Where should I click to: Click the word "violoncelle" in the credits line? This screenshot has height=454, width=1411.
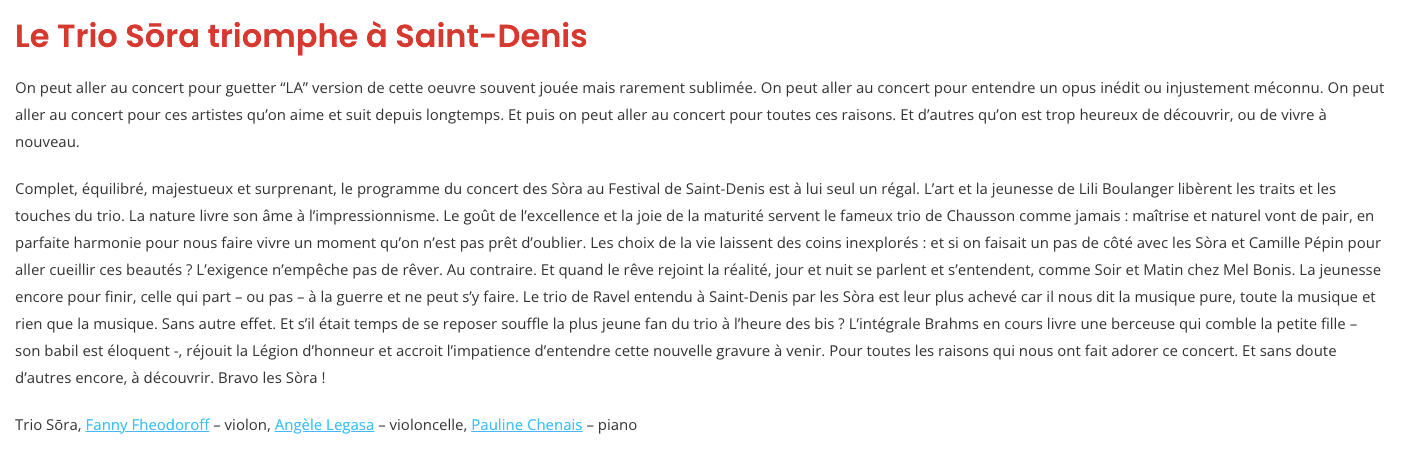[x=427, y=425]
